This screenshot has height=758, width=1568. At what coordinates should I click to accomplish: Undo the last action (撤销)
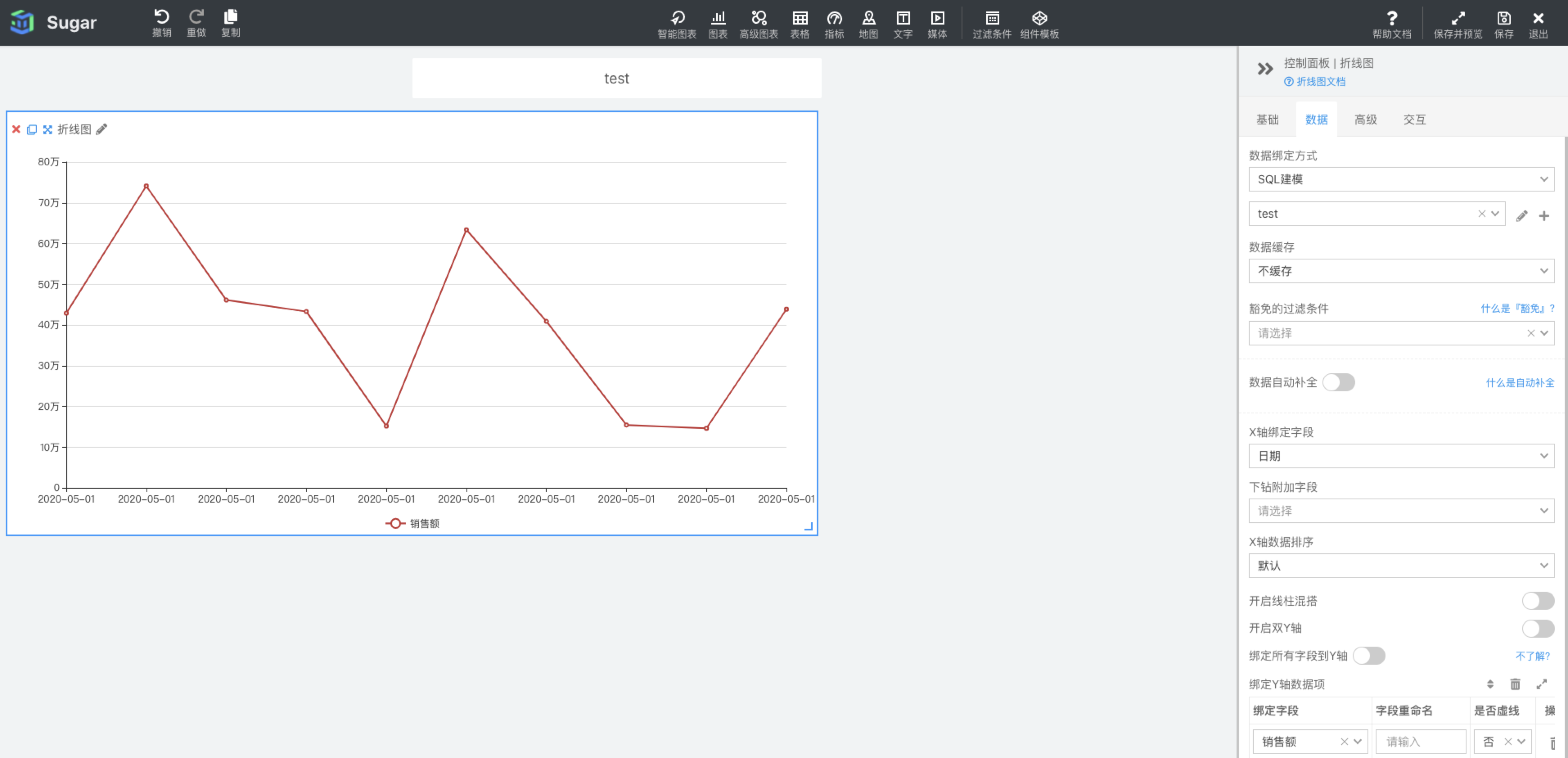[x=161, y=23]
